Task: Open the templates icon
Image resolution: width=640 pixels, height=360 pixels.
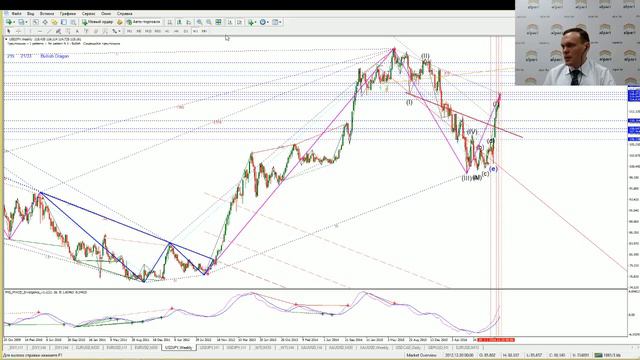Action: click(275, 22)
